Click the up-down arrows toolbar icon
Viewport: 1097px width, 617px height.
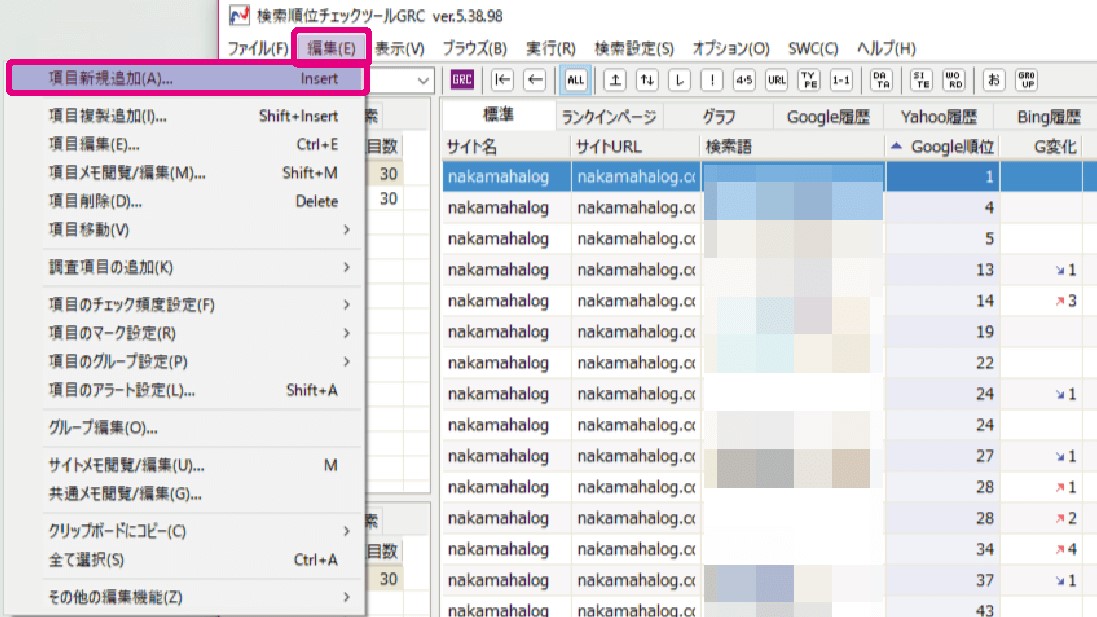click(x=647, y=80)
